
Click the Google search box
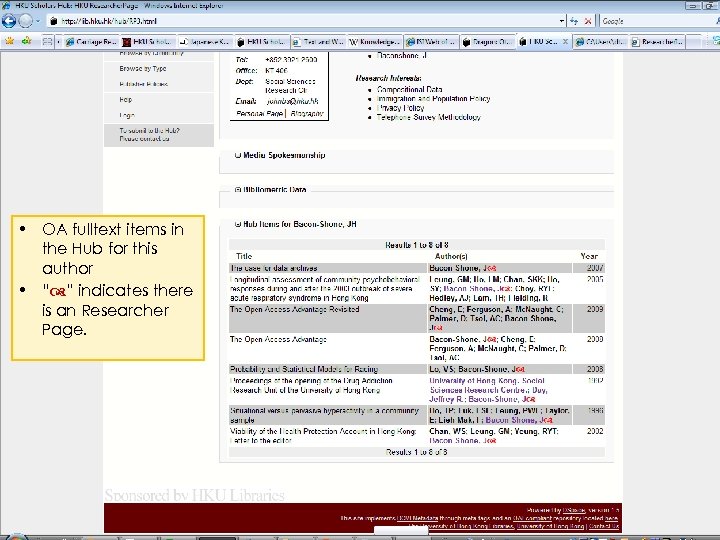coord(657,21)
